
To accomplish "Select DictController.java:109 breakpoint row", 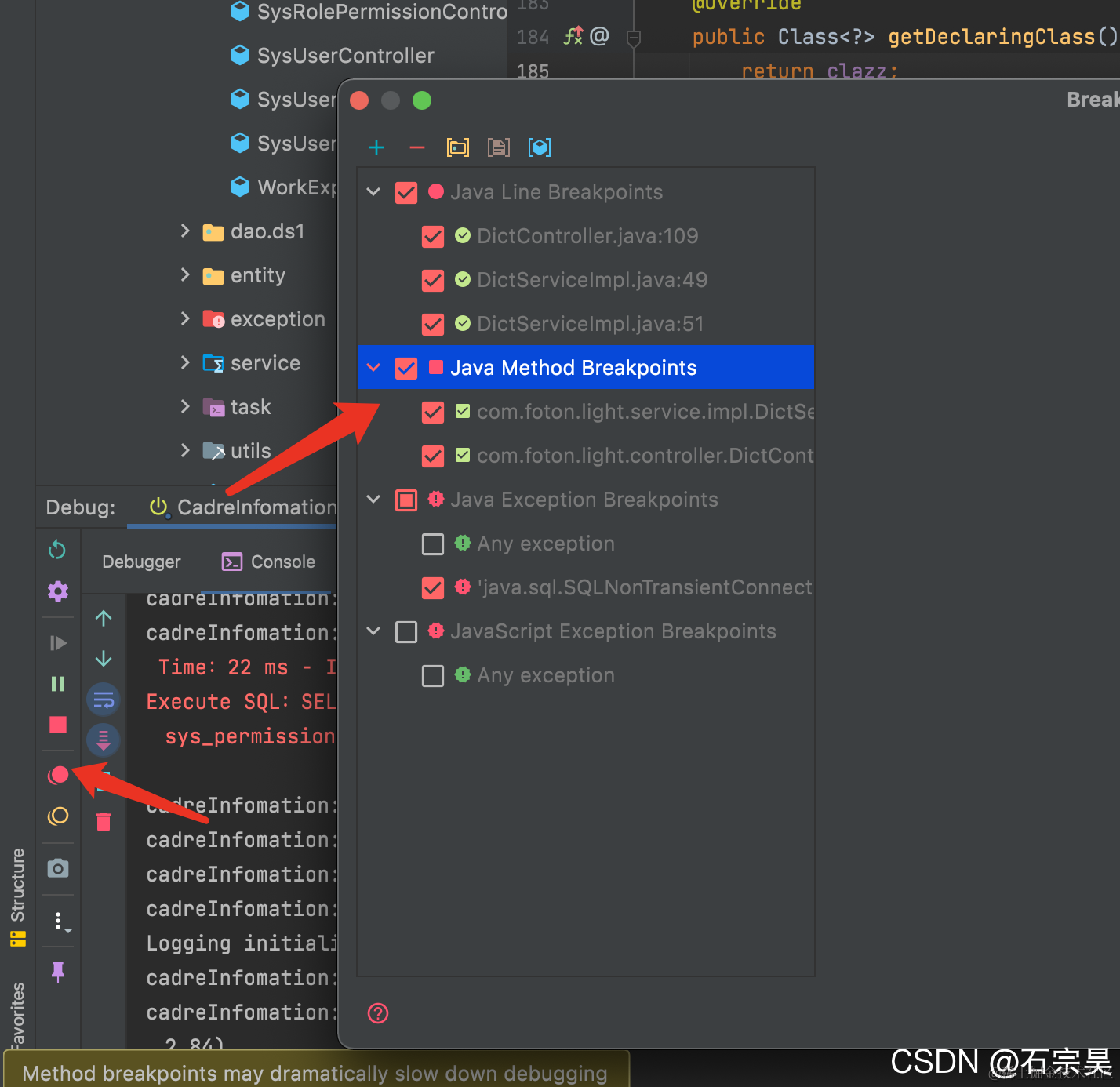I will (587, 236).
